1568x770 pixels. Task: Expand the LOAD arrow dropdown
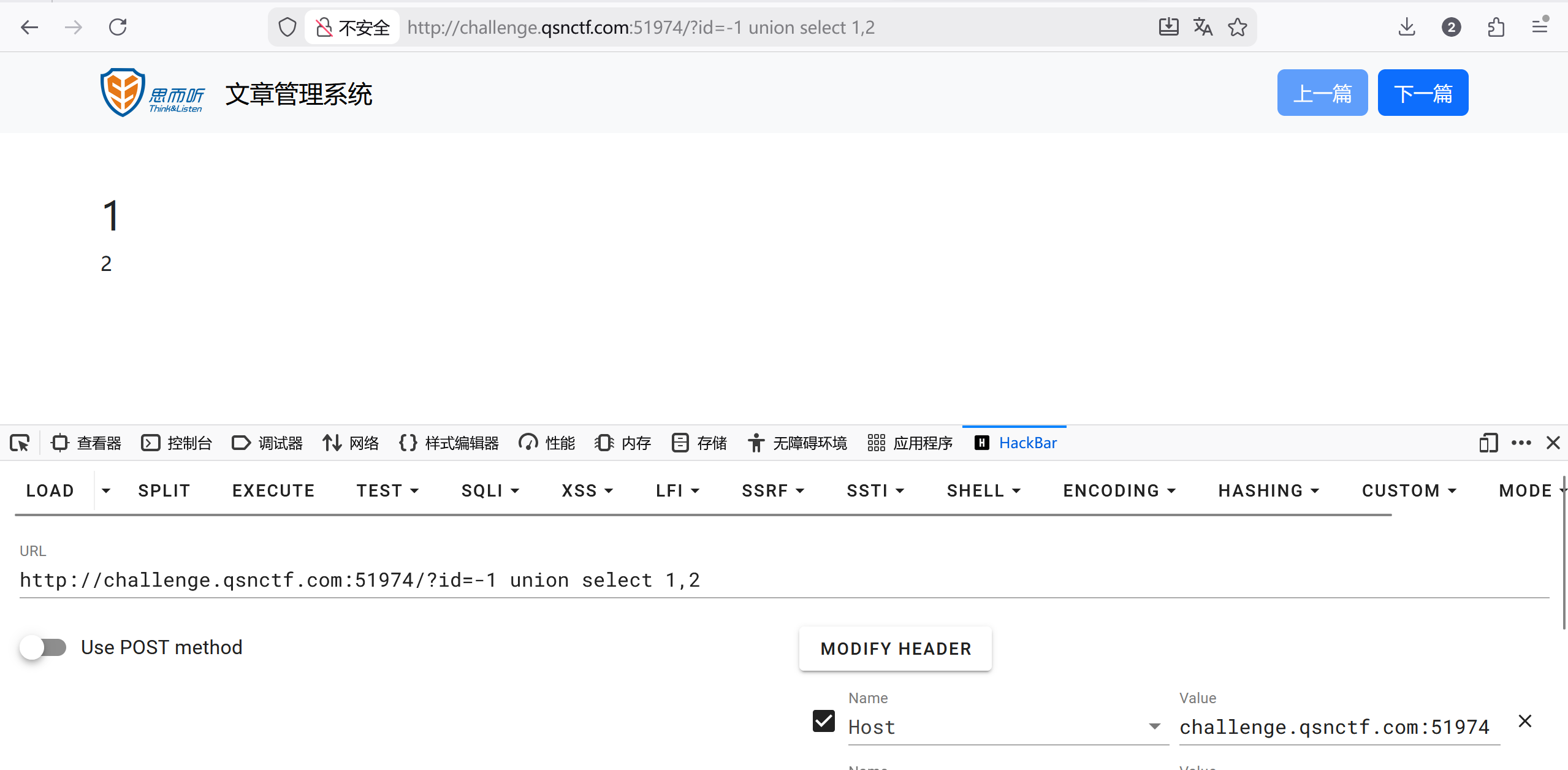106,490
